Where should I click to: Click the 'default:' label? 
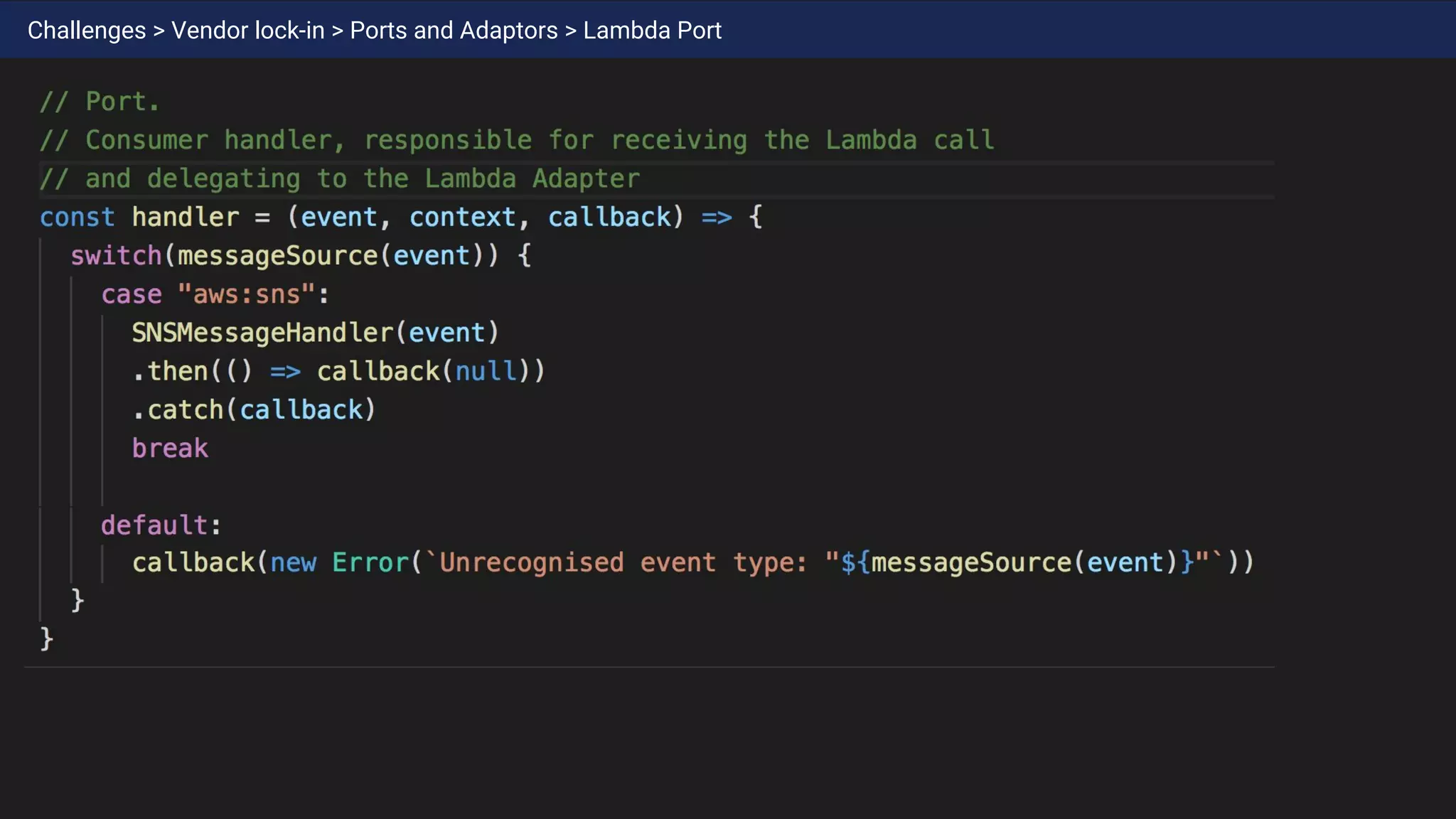pos(161,525)
